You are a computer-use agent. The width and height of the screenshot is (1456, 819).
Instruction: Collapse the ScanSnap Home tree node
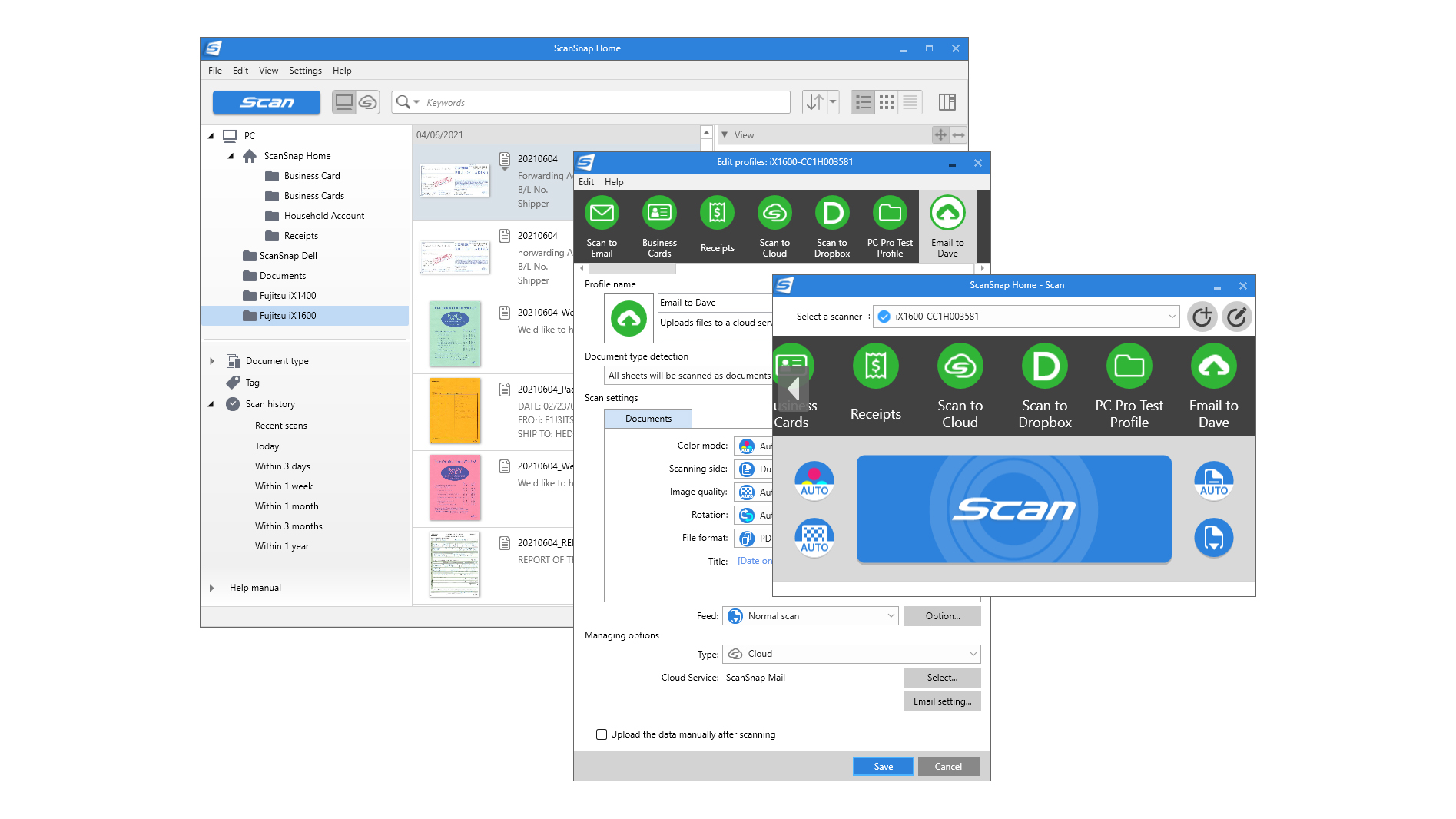(231, 156)
